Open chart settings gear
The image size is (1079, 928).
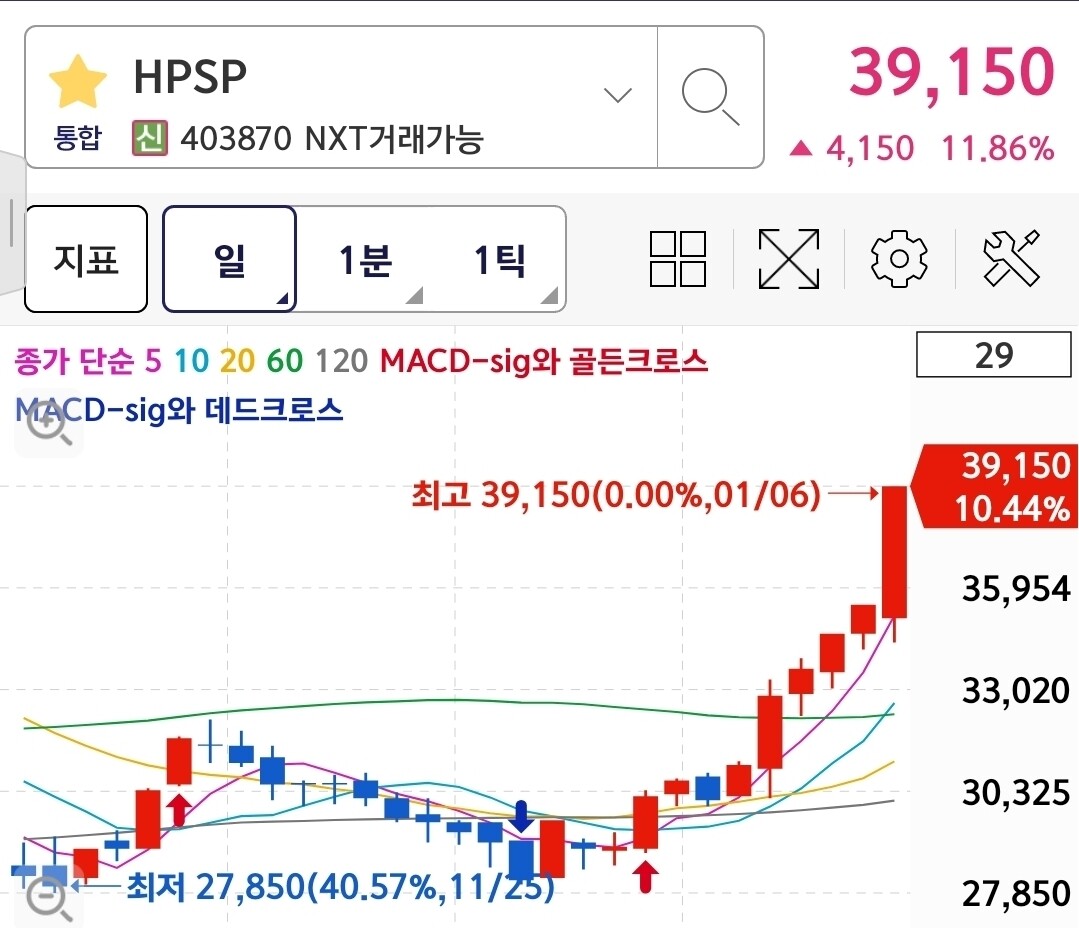pos(899,259)
